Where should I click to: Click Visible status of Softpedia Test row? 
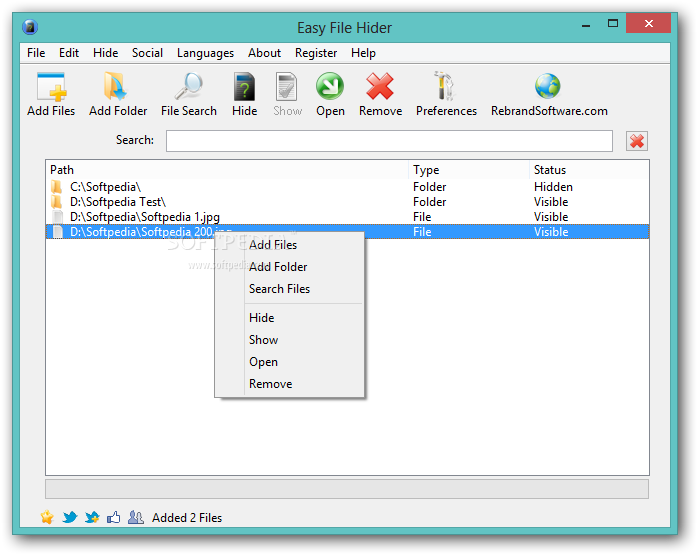pyautogui.click(x=551, y=202)
